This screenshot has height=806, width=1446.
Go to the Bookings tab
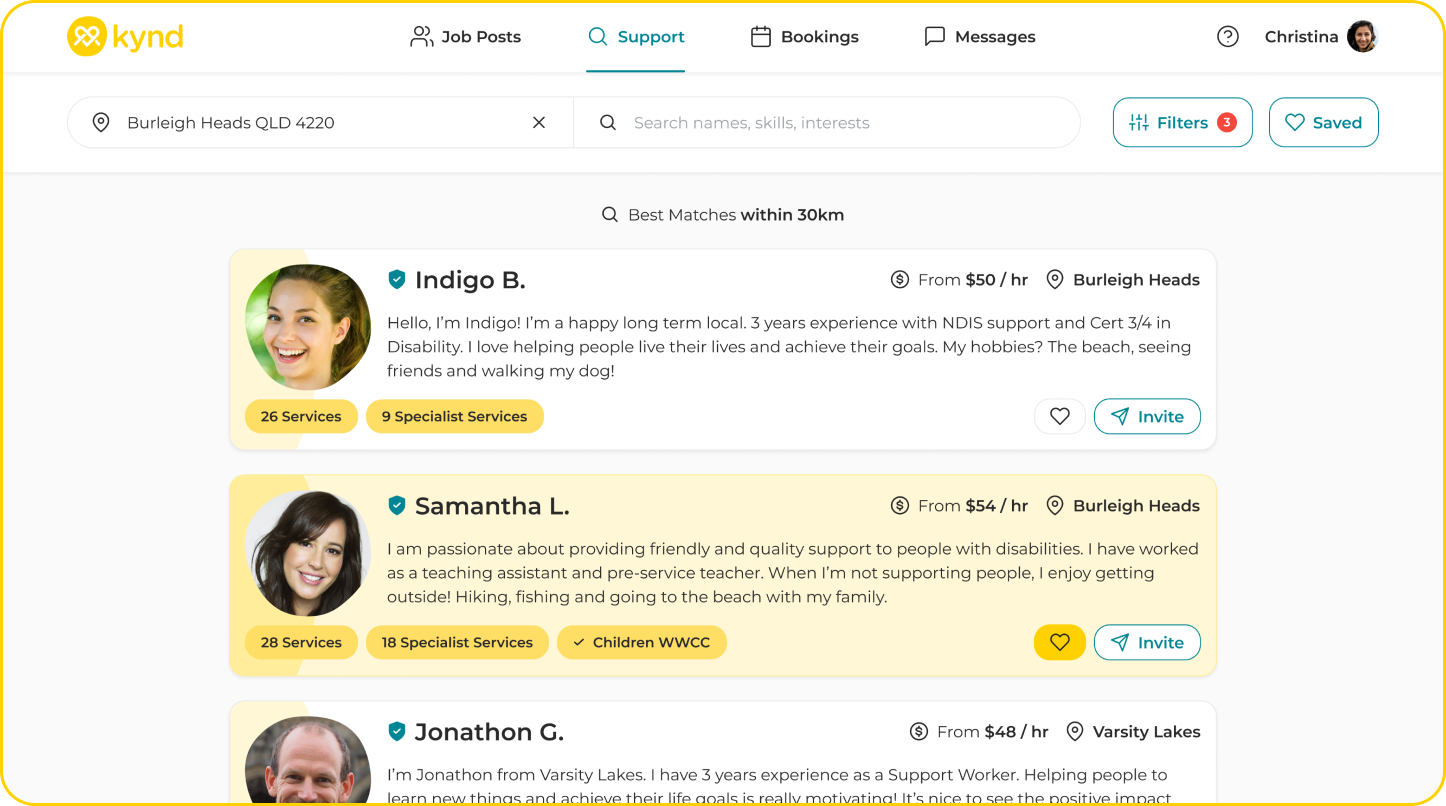pyautogui.click(x=805, y=37)
